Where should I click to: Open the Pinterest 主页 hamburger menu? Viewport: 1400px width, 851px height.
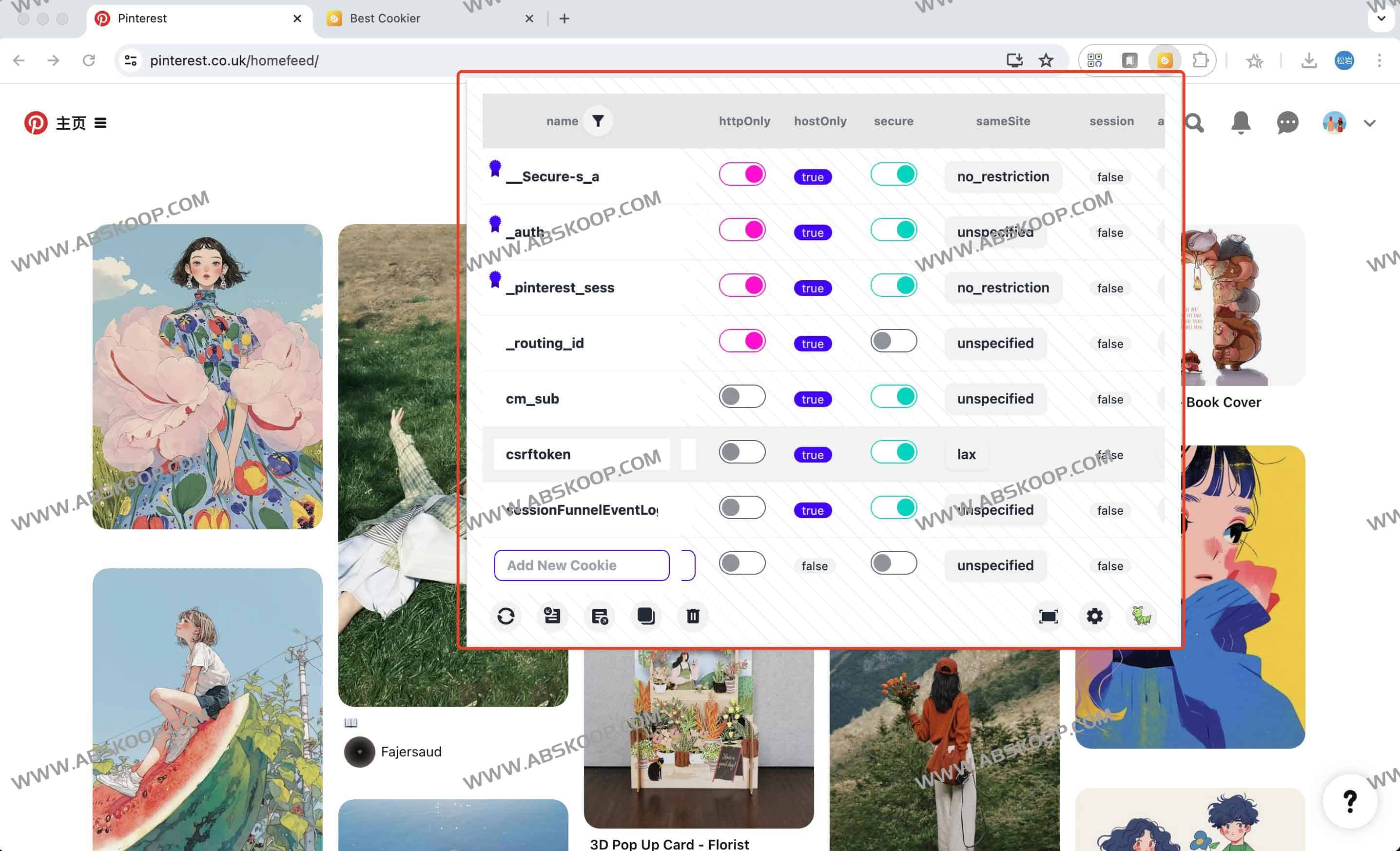(100, 123)
